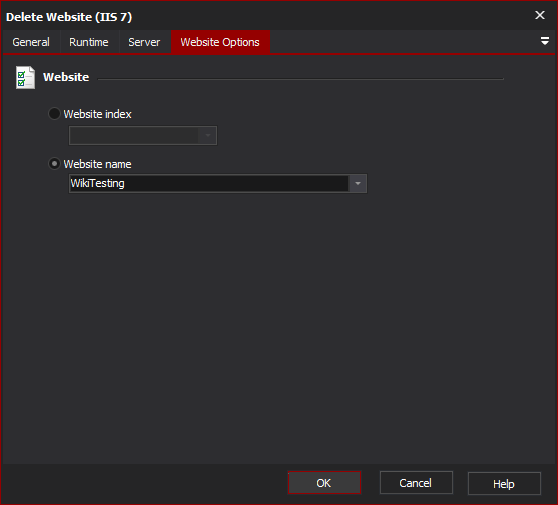Expand the Website name dropdown arrow
This screenshot has width=558, height=505.
(x=358, y=184)
